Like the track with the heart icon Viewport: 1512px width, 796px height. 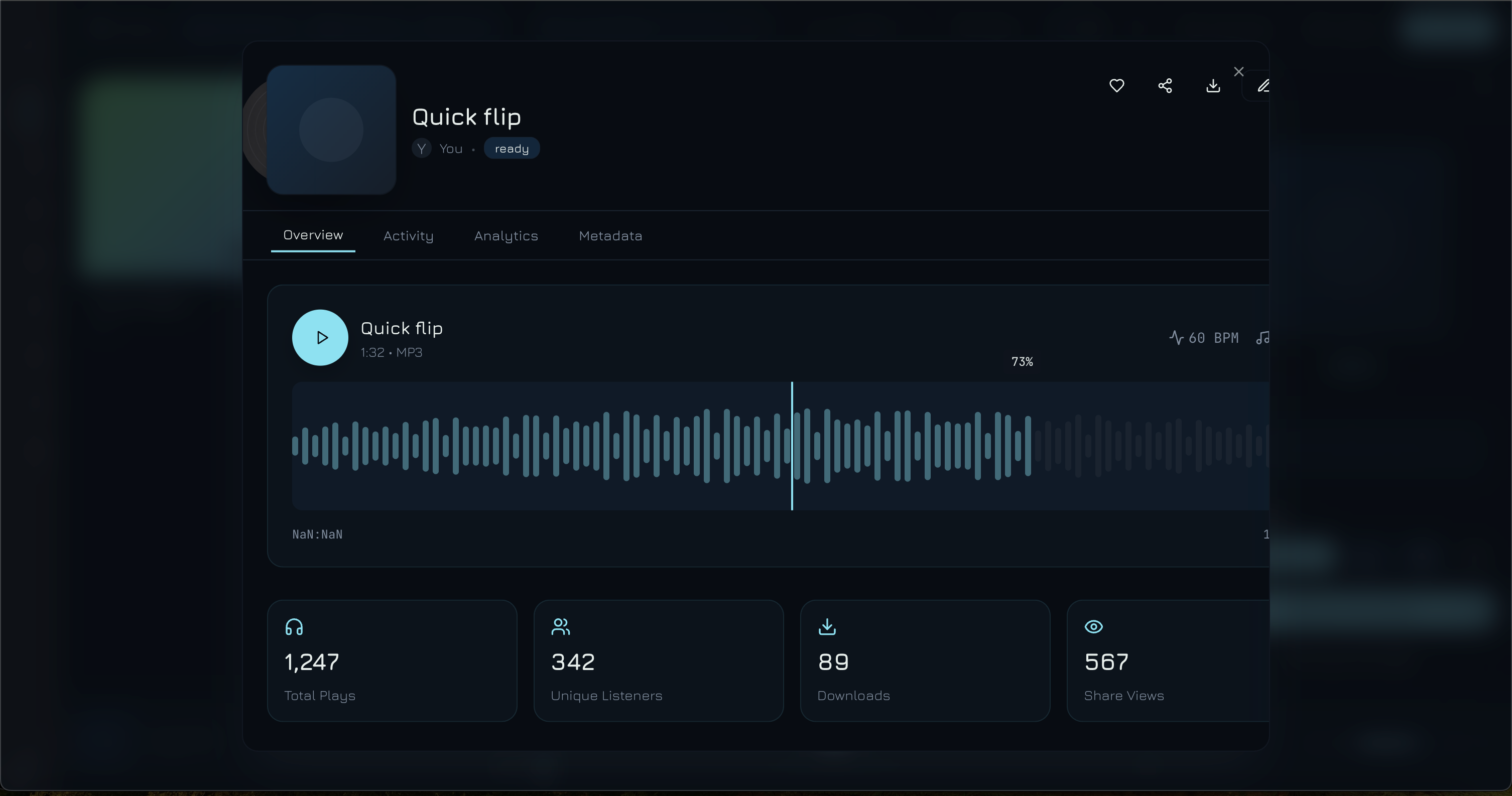click(x=1116, y=86)
